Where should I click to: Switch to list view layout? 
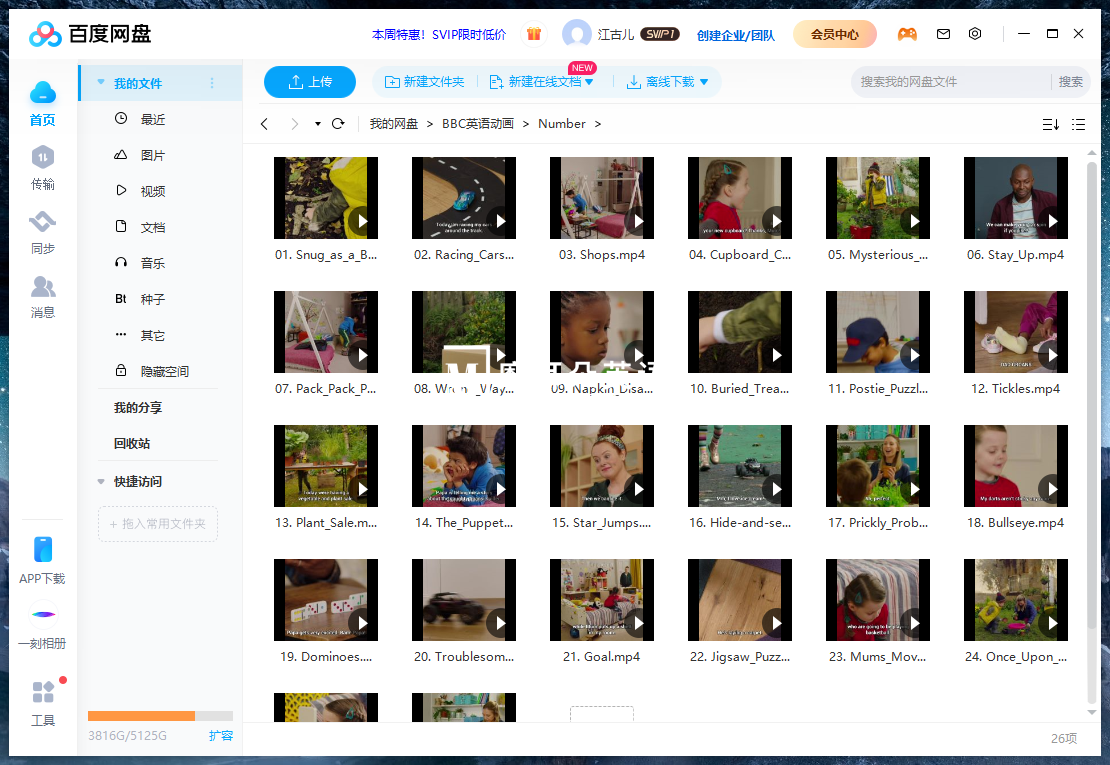click(x=1078, y=124)
